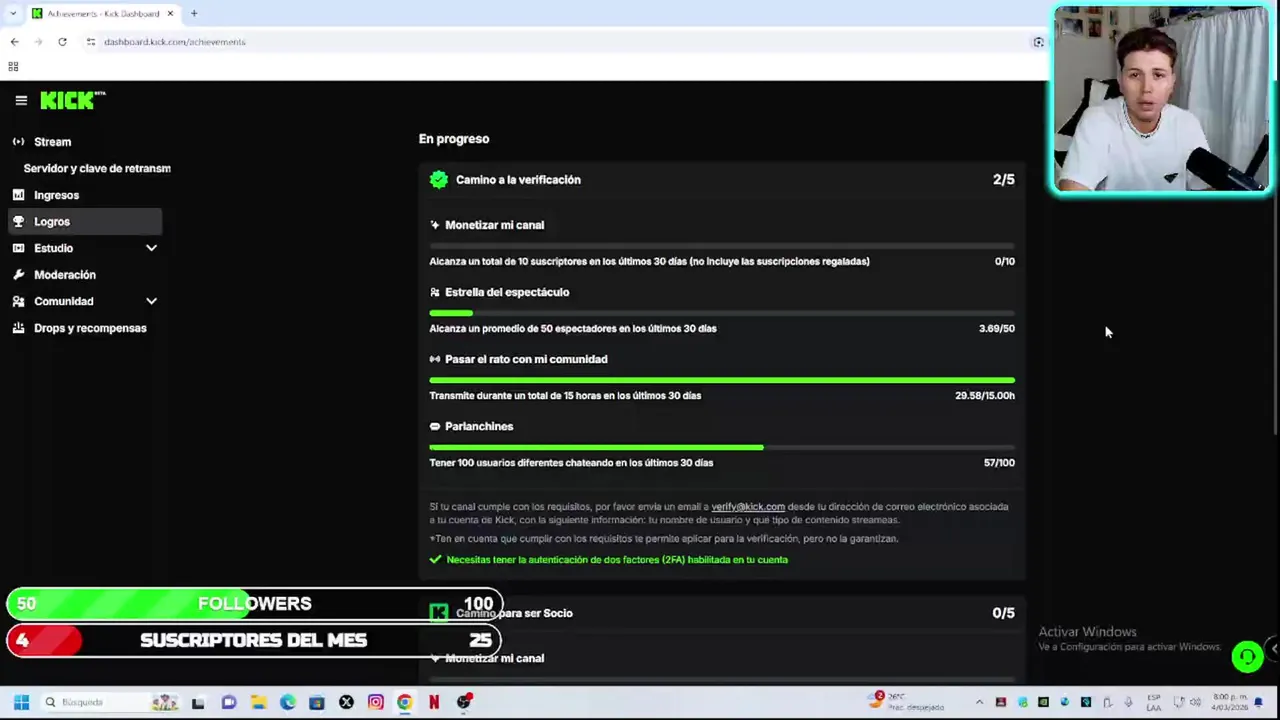
Task: Click the site info icon in address bar
Action: [x=90, y=42]
